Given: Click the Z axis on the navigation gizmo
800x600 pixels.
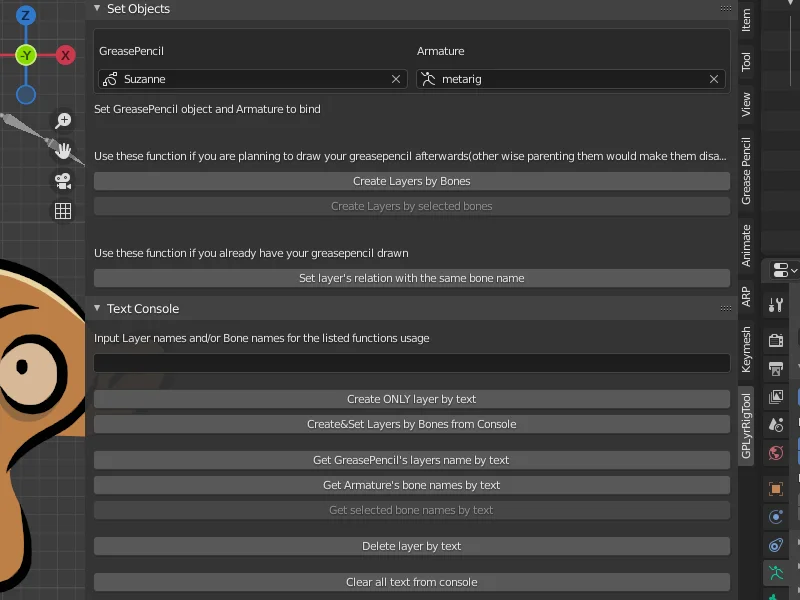Looking at the screenshot, I should [24, 15].
